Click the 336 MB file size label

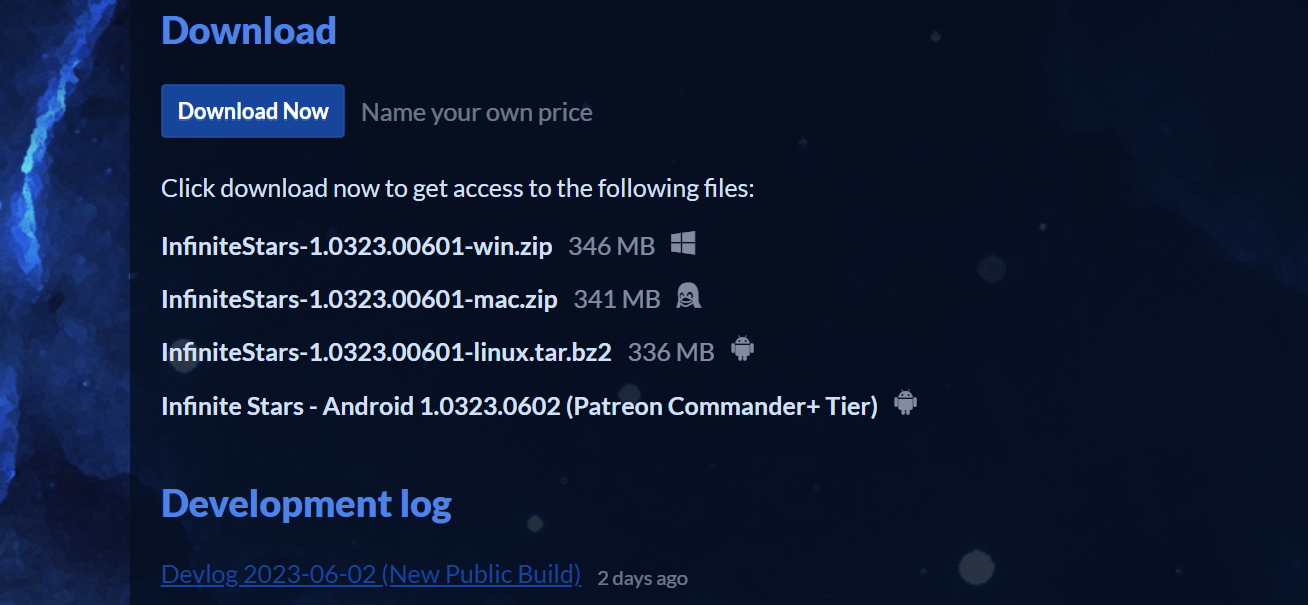(671, 352)
